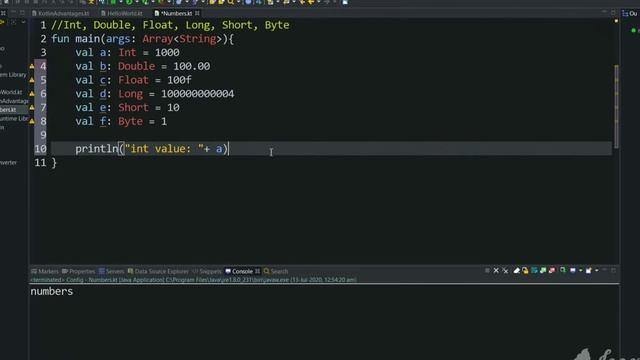Click the Display Selected Console icon

[x=573, y=270]
